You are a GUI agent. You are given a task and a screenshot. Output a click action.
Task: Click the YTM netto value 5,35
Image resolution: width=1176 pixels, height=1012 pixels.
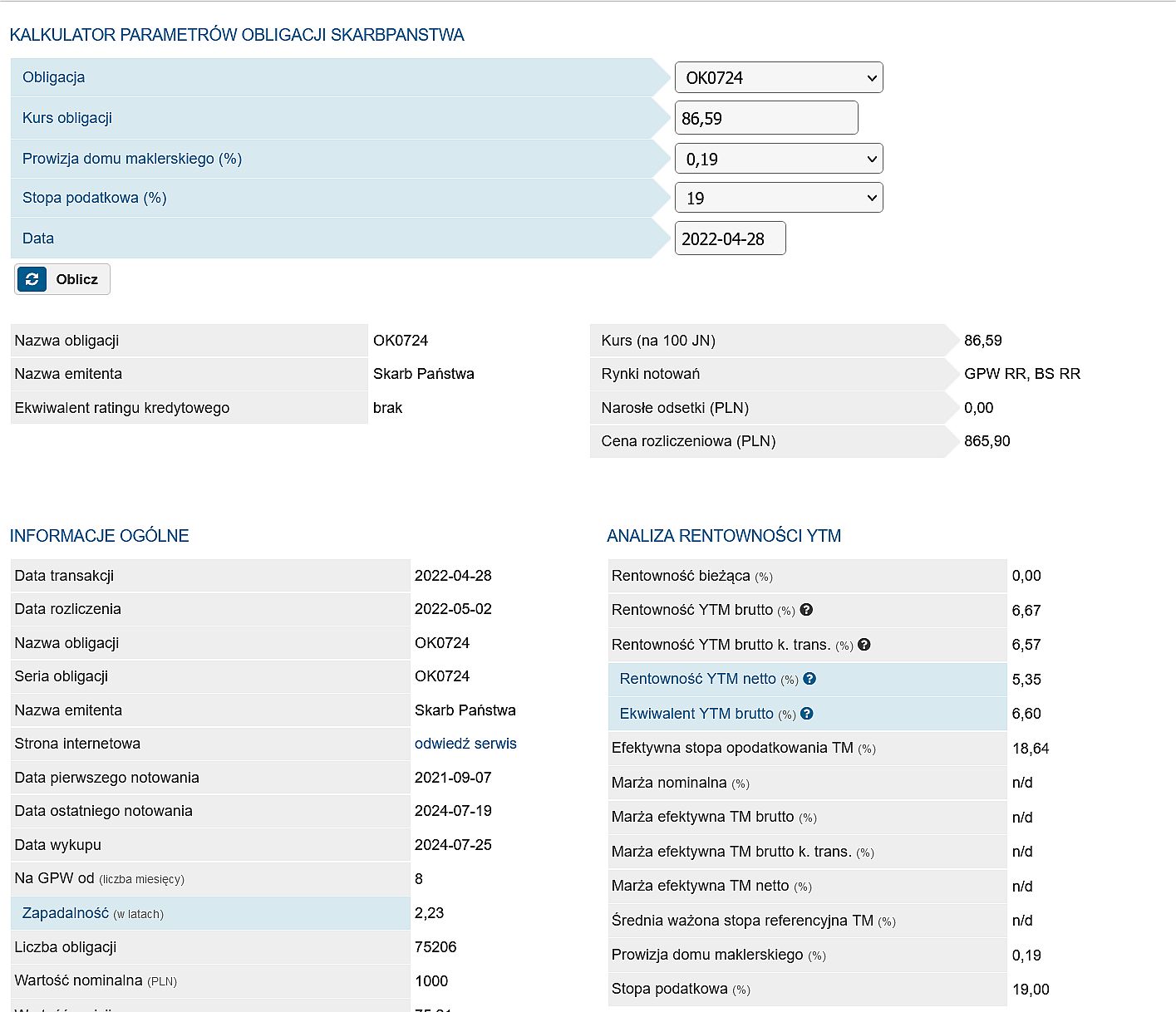coord(1026,680)
